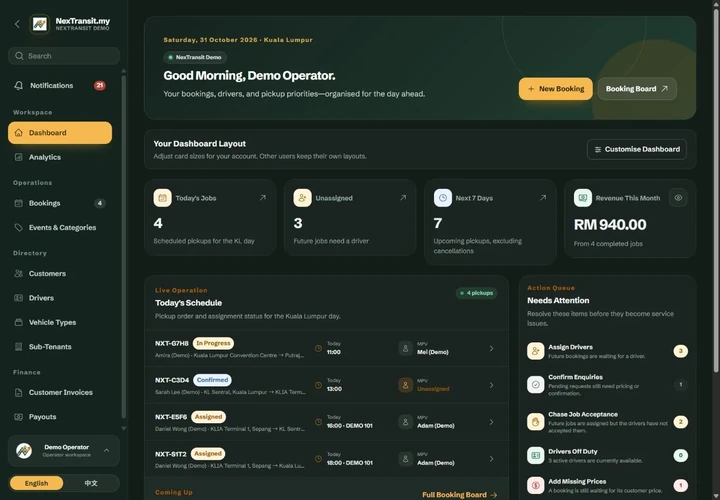Click the Bookings calendar icon in sidebar
720x500 pixels.
(18, 203)
